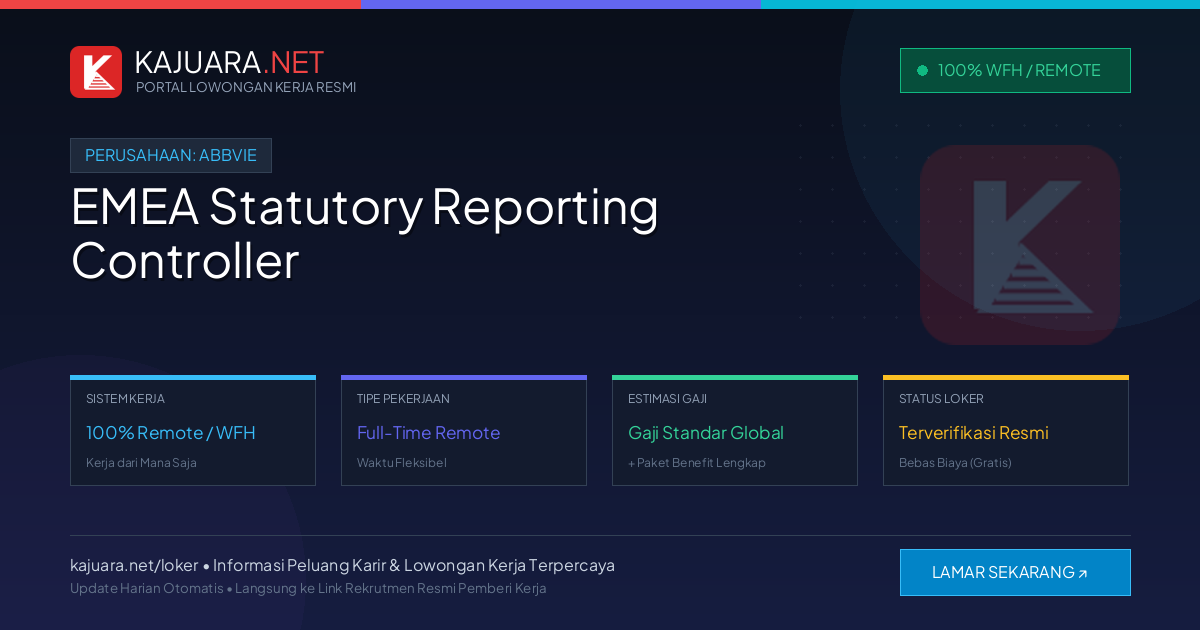The width and height of the screenshot is (1200, 630).
Task: Click the Kerja dari Mana Saja text
Action: coord(141,463)
